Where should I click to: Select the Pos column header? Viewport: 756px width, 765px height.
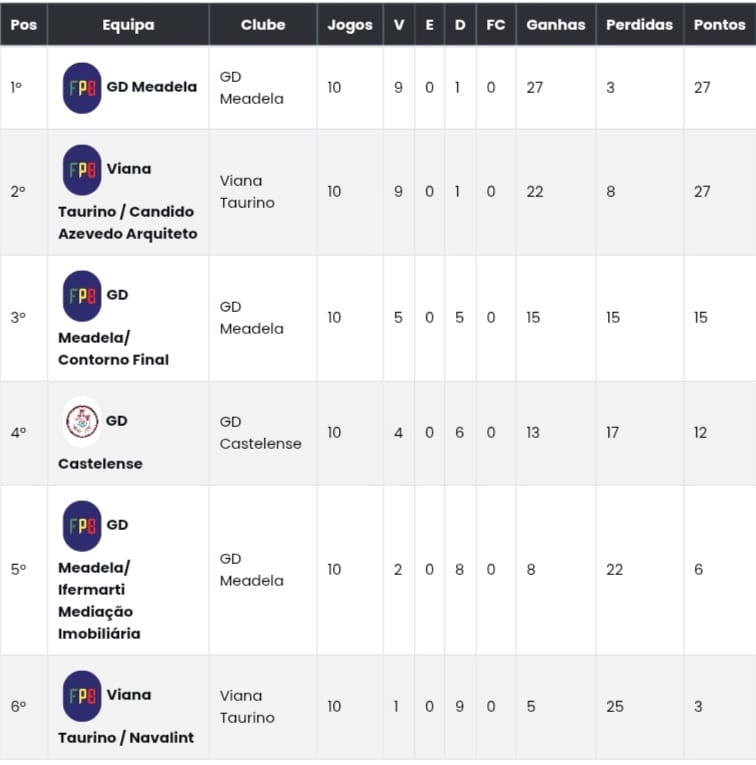[x=23, y=25]
